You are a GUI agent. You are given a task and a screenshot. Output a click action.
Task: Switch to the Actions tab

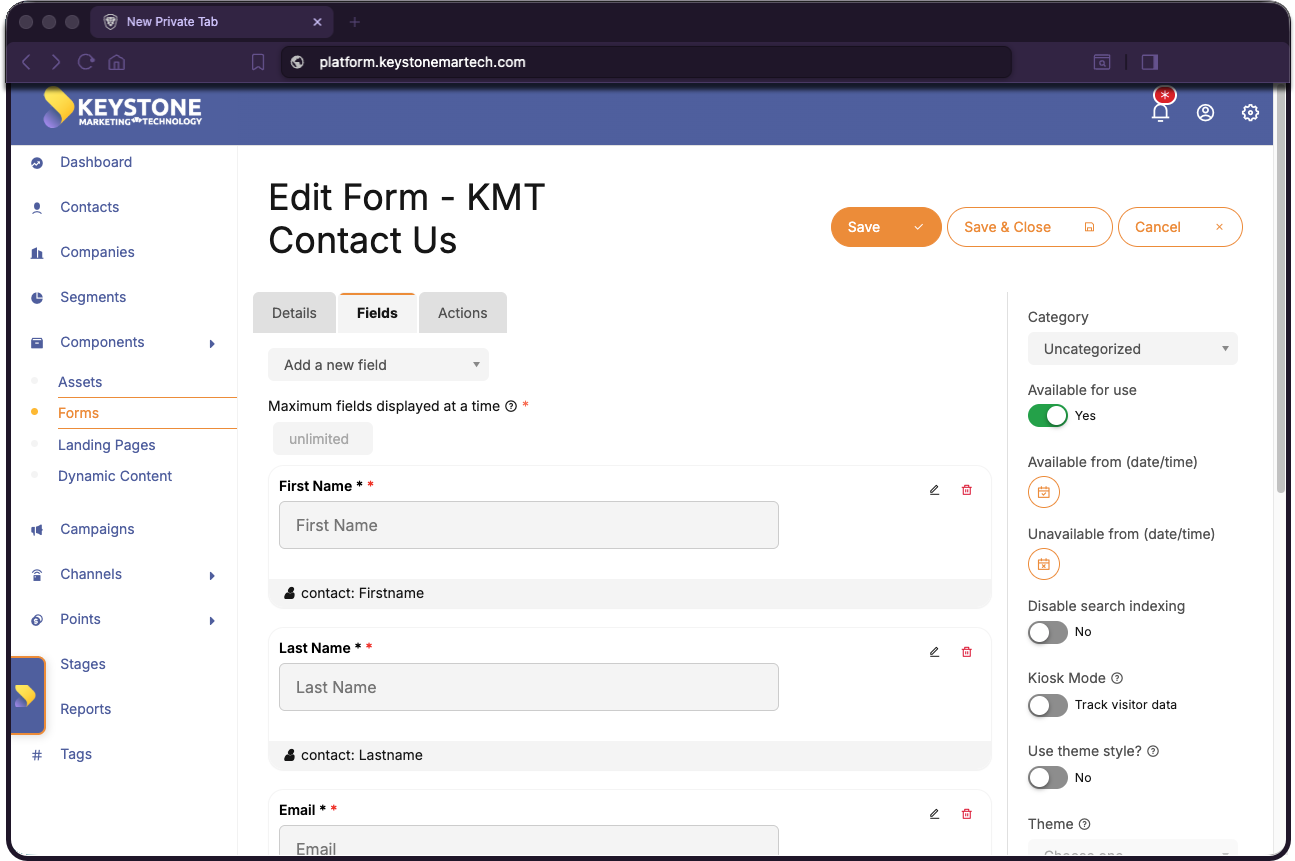pyautogui.click(x=462, y=313)
